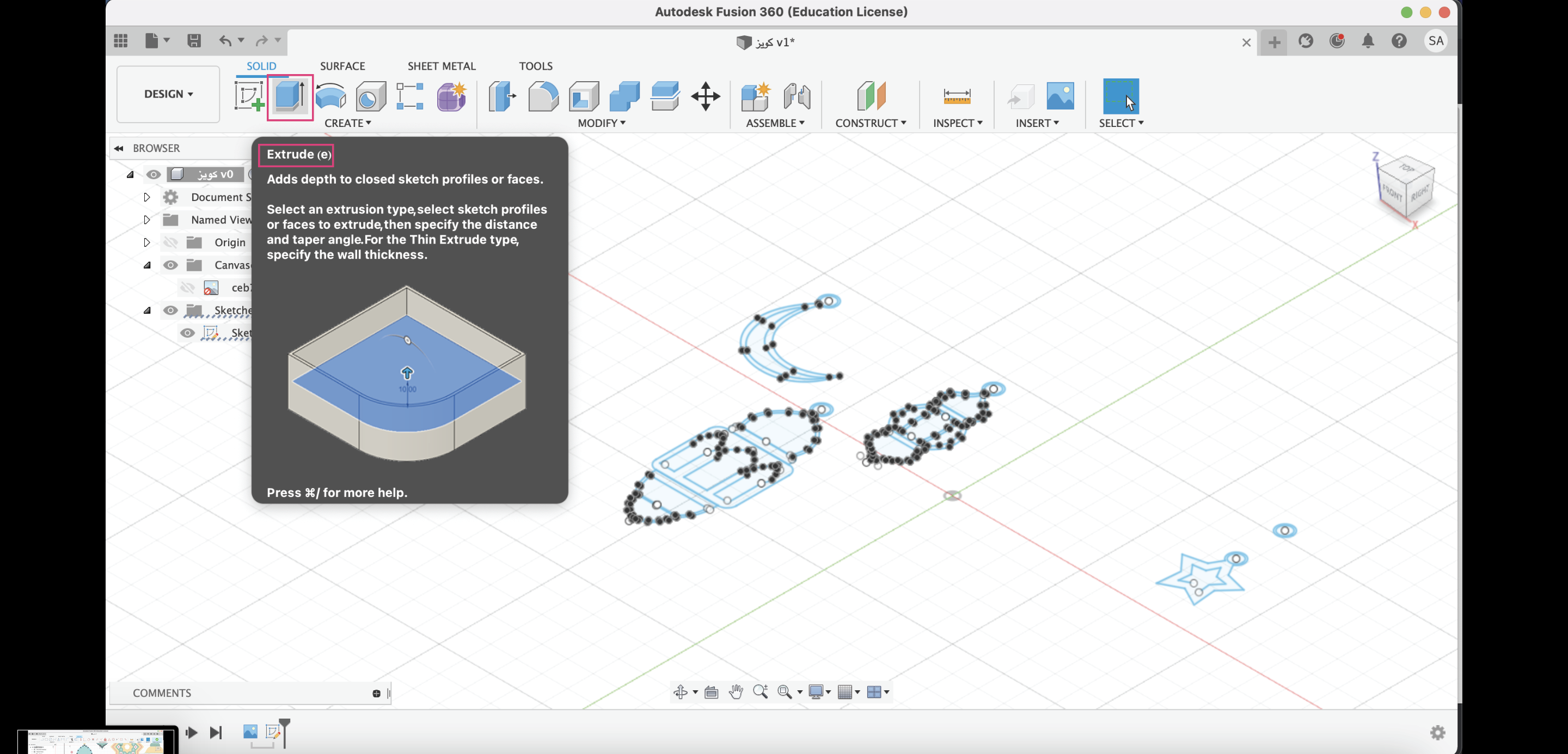
Task: Click the Look At icon
Action: pos(712,692)
